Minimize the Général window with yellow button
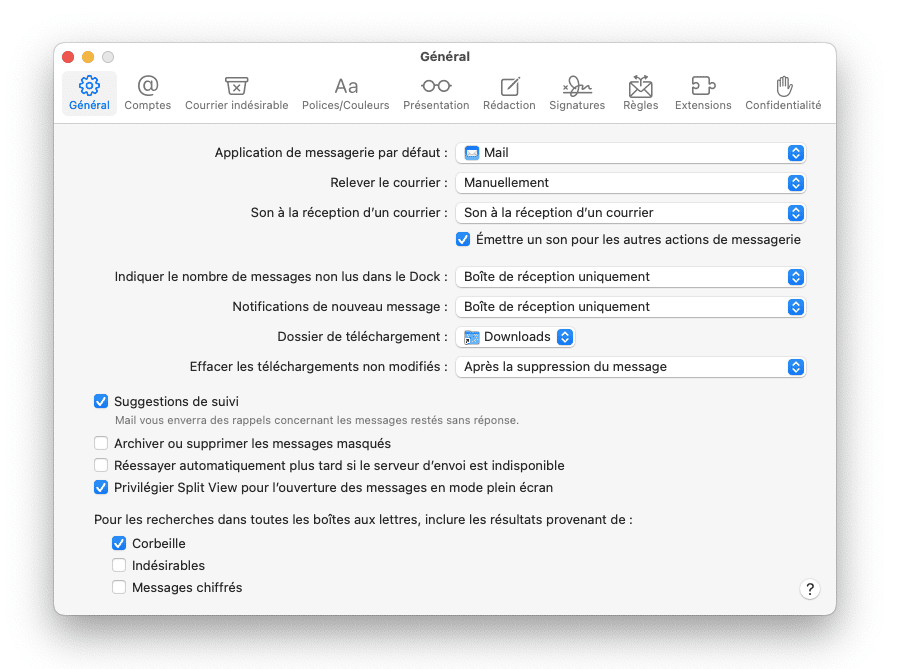The width and height of the screenshot is (901, 669). pyautogui.click(x=88, y=57)
